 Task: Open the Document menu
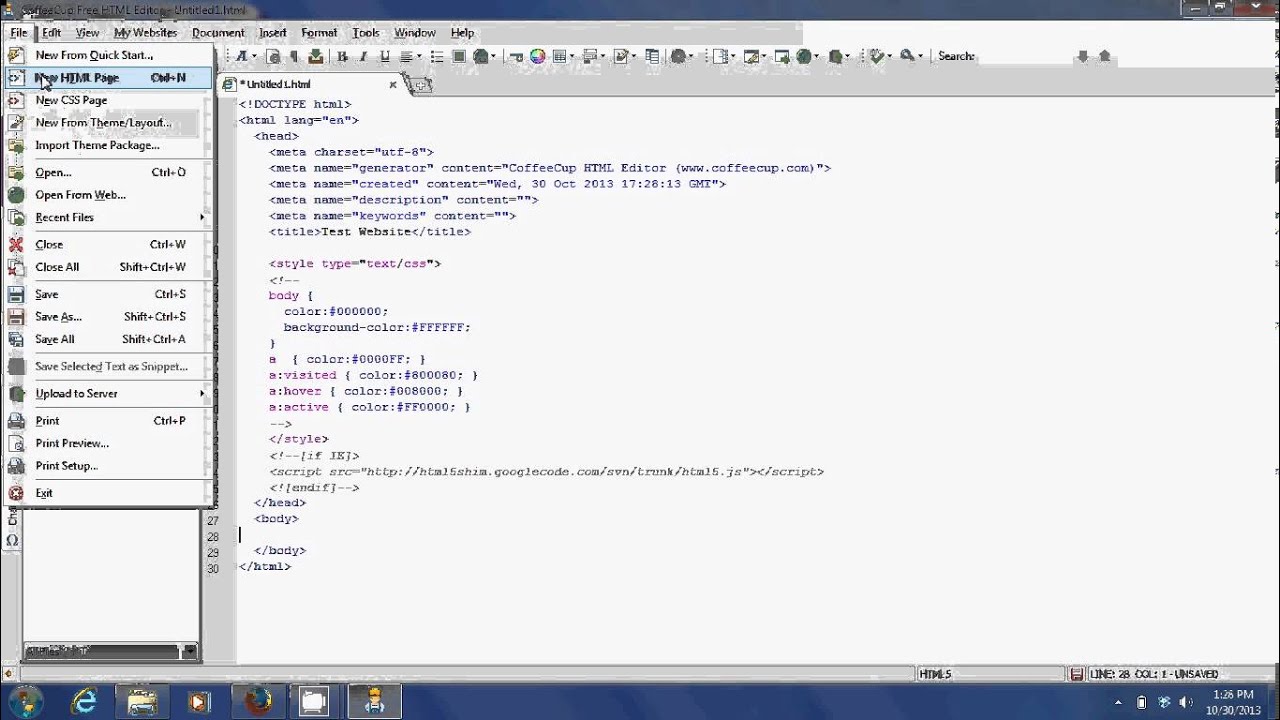(218, 33)
